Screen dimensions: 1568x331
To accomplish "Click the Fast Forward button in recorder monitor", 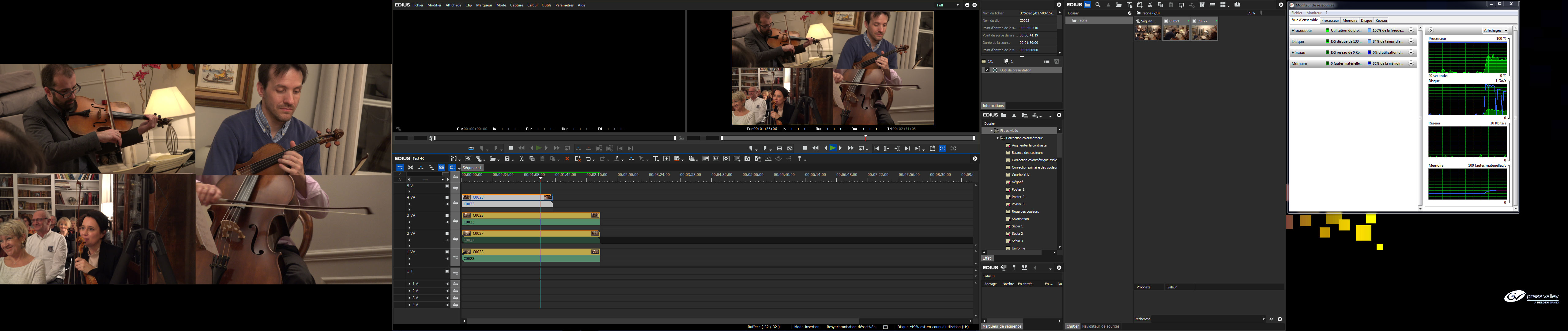I will tap(851, 148).
